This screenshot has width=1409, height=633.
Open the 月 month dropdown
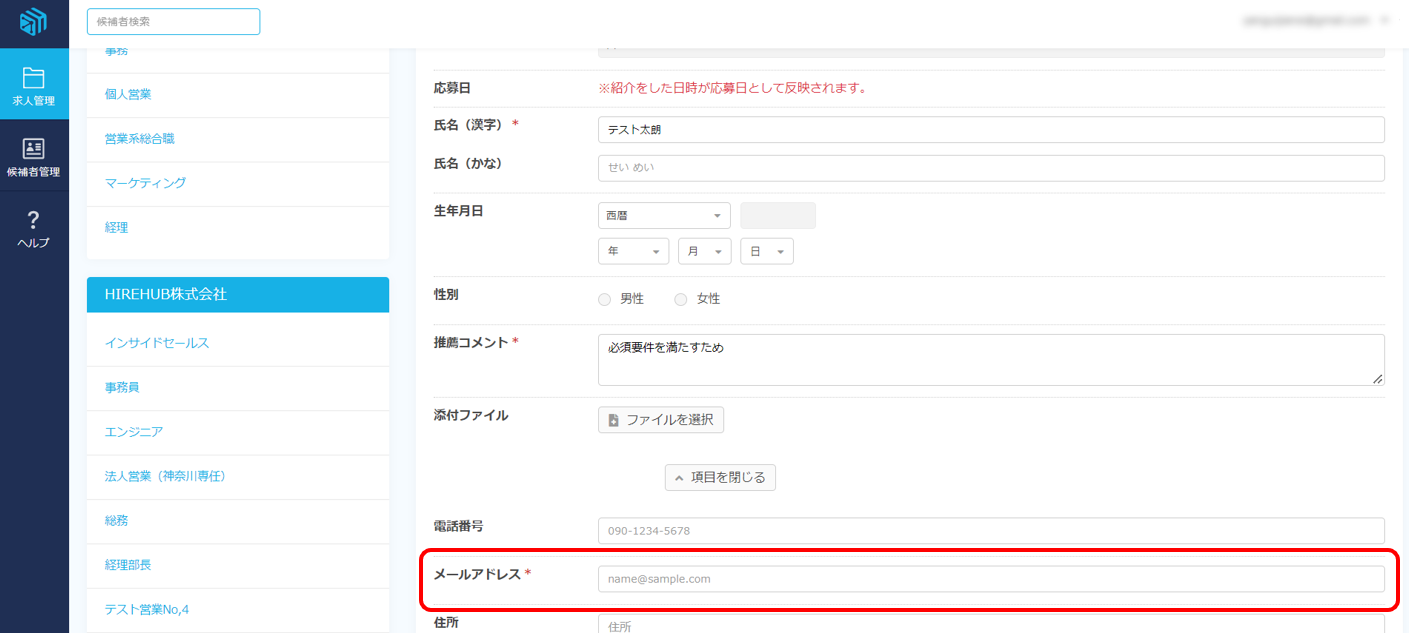click(704, 252)
